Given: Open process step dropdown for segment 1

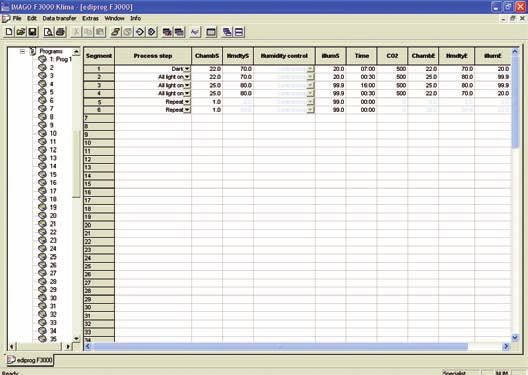Looking at the screenshot, I should pyautogui.click(x=187, y=69).
